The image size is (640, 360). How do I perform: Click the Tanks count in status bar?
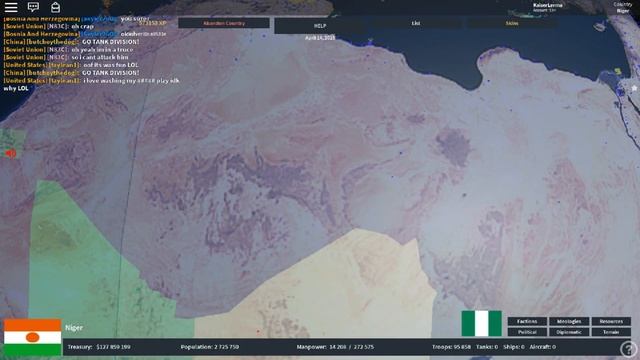point(487,347)
